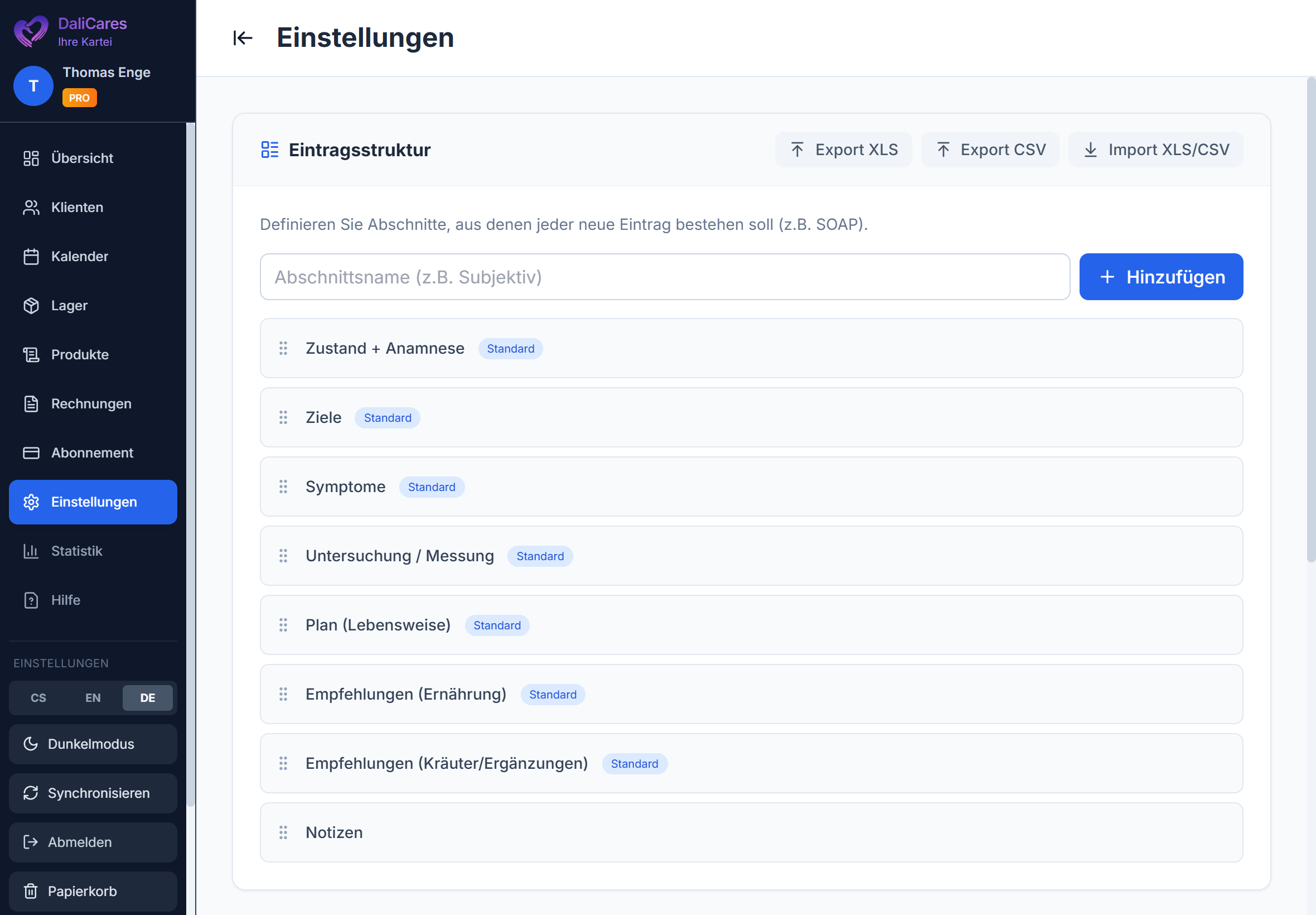Enable Dunkelmodus
1316x915 pixels.
tap(93, 744)
